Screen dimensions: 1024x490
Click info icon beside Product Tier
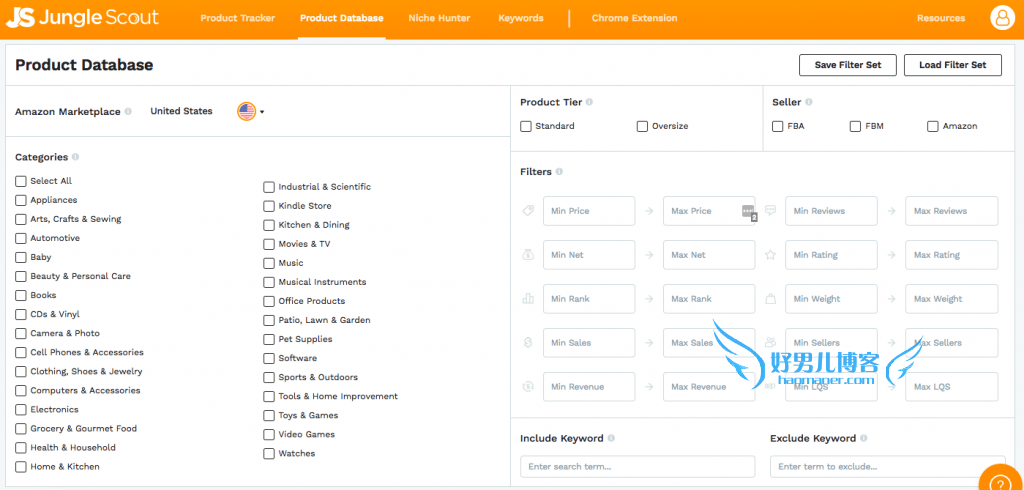[589, 102]
